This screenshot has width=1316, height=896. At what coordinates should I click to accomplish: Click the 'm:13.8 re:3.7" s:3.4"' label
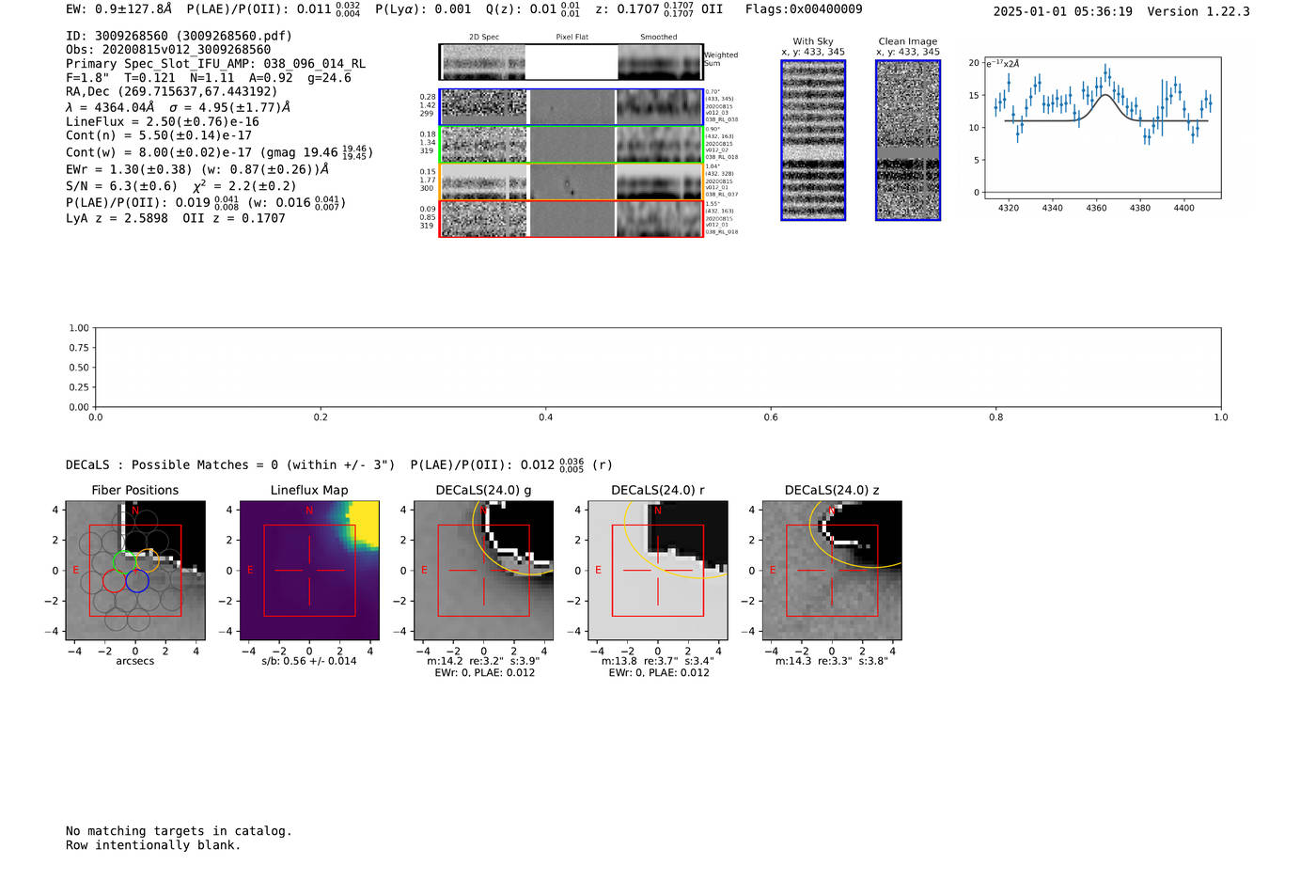pos(658,661)
